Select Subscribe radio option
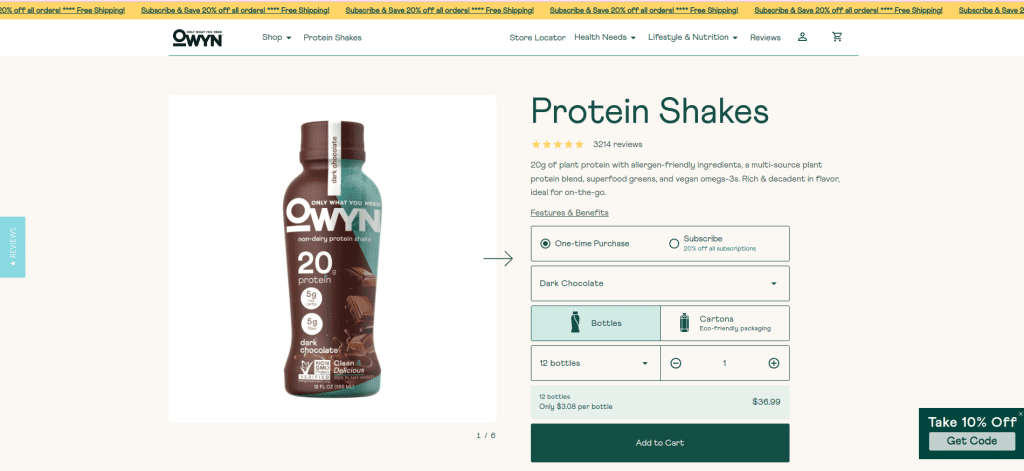The height and width of the screenshot is (471, 1024). (x=674, y=244)
